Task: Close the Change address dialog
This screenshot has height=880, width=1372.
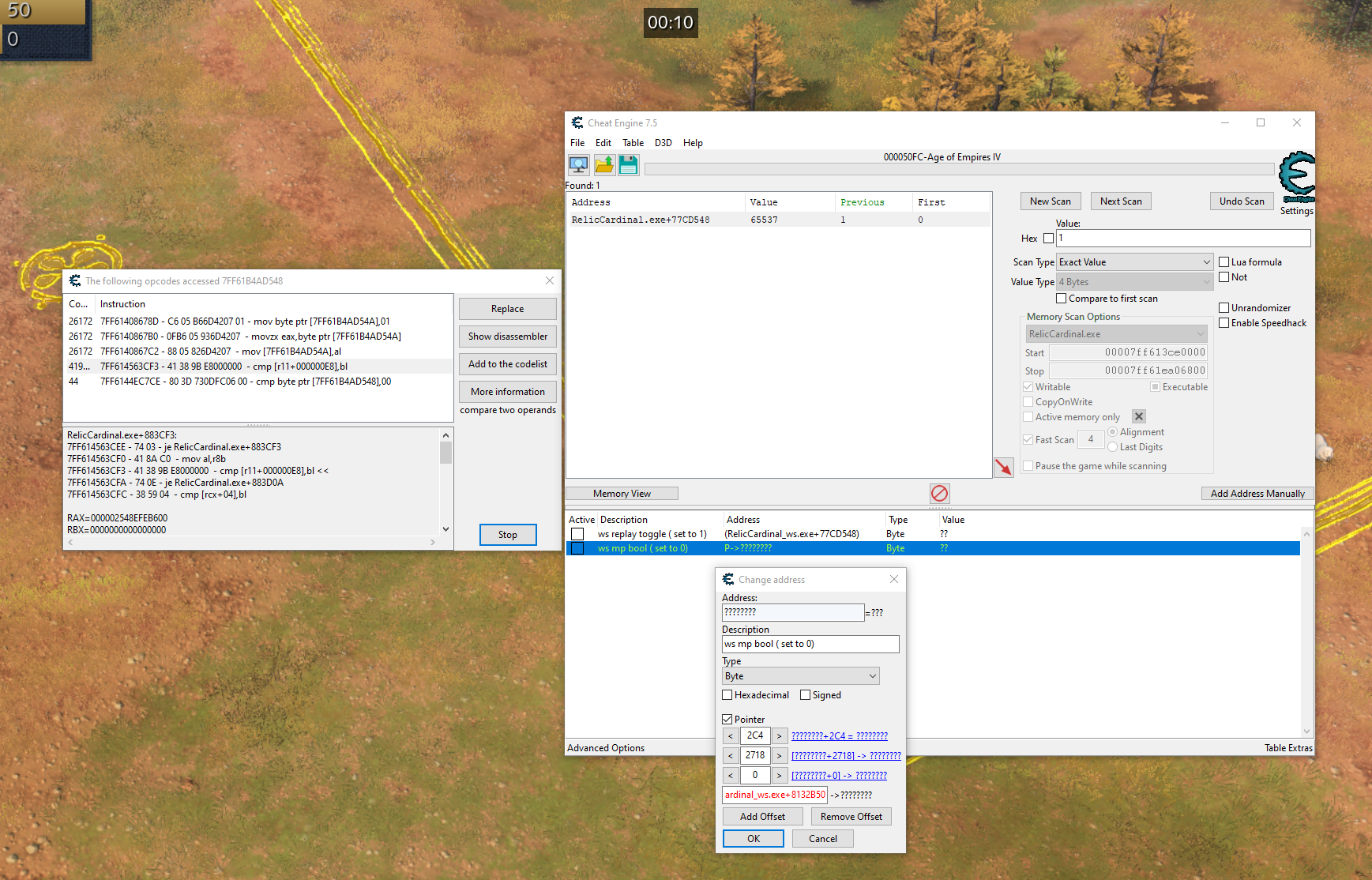Action: [x=894, y=579]
